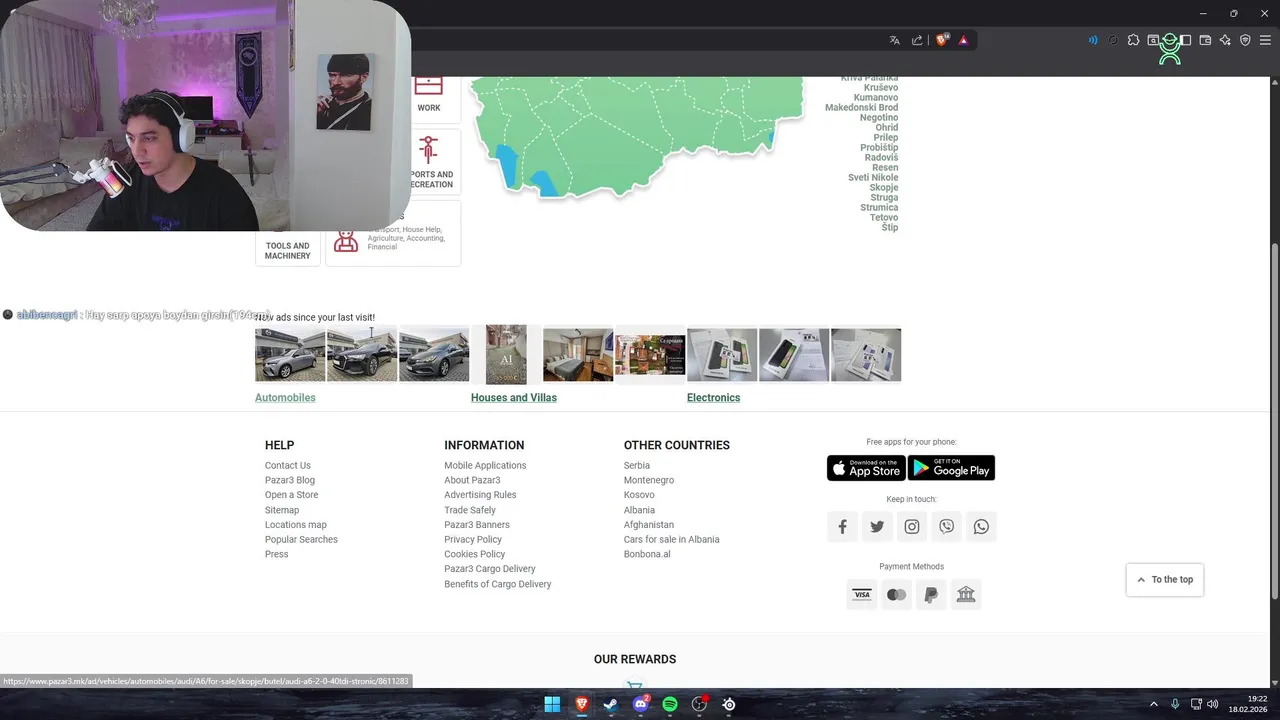Open Pazar3 Cargo Delivery link

pos(490,569)
